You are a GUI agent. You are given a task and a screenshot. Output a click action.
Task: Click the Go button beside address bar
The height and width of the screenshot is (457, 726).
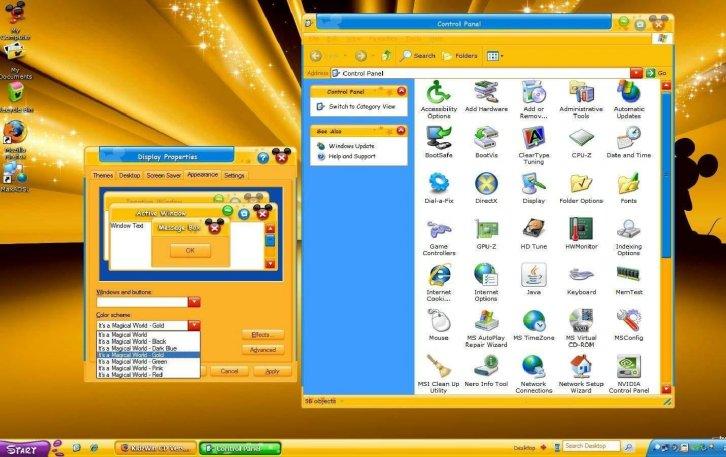click(657, 73)
